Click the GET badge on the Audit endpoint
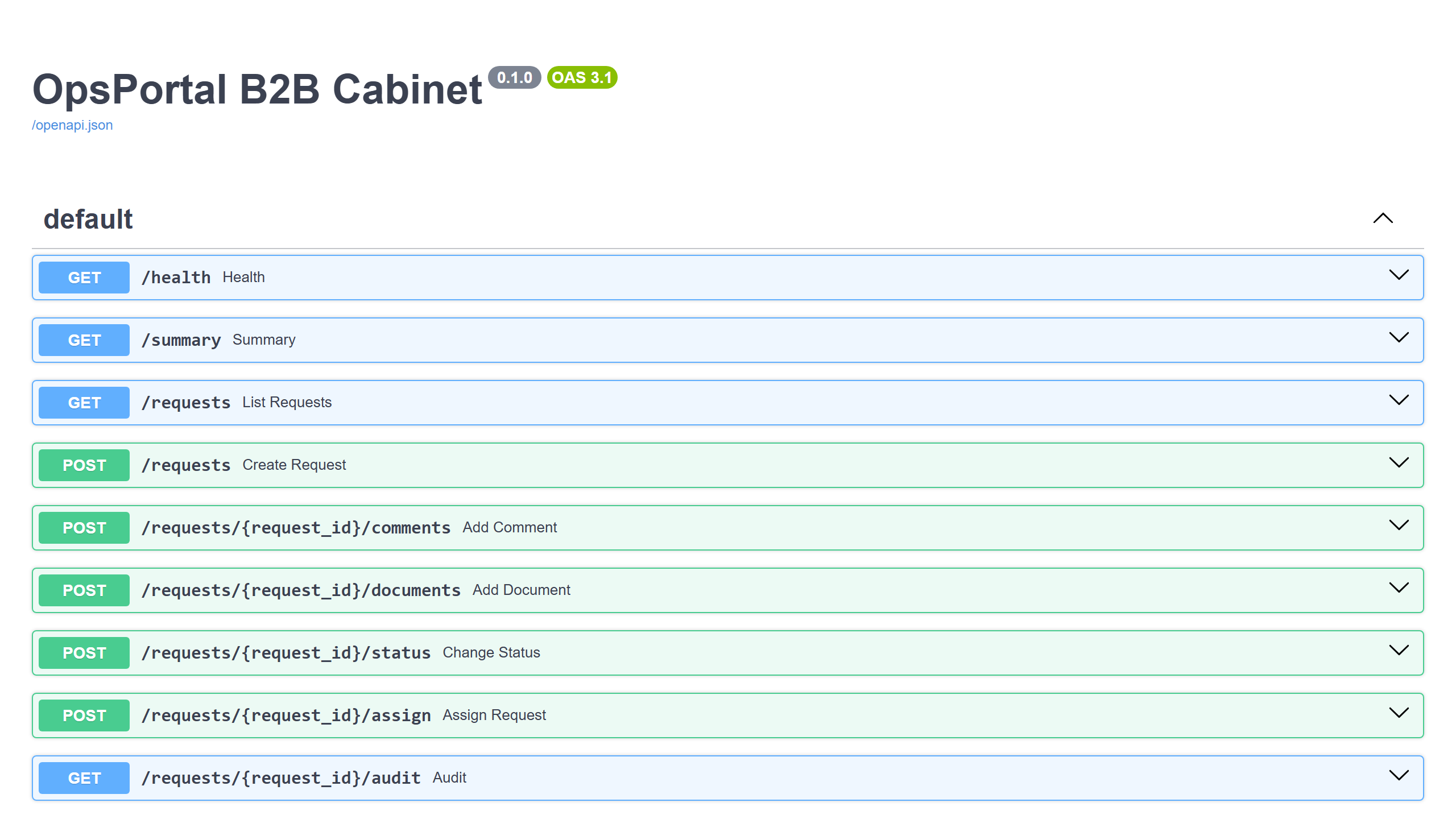 [x=83, y=777]
